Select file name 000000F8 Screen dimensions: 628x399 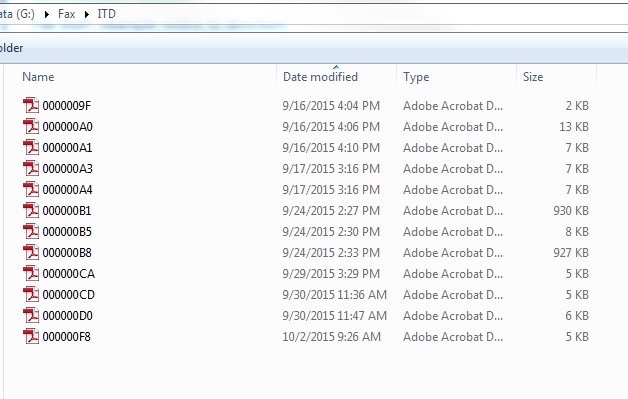pos(66,337)
